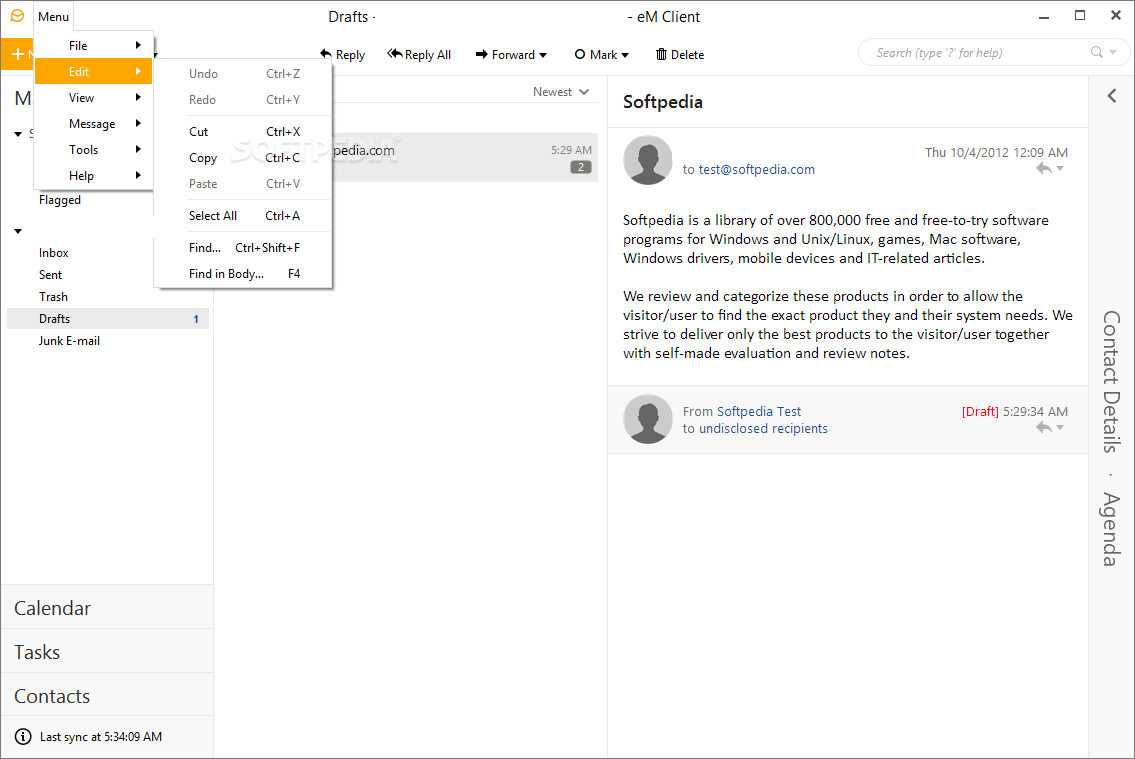
Task: Open the Message submenu
Action: click(x=93, y=124)
